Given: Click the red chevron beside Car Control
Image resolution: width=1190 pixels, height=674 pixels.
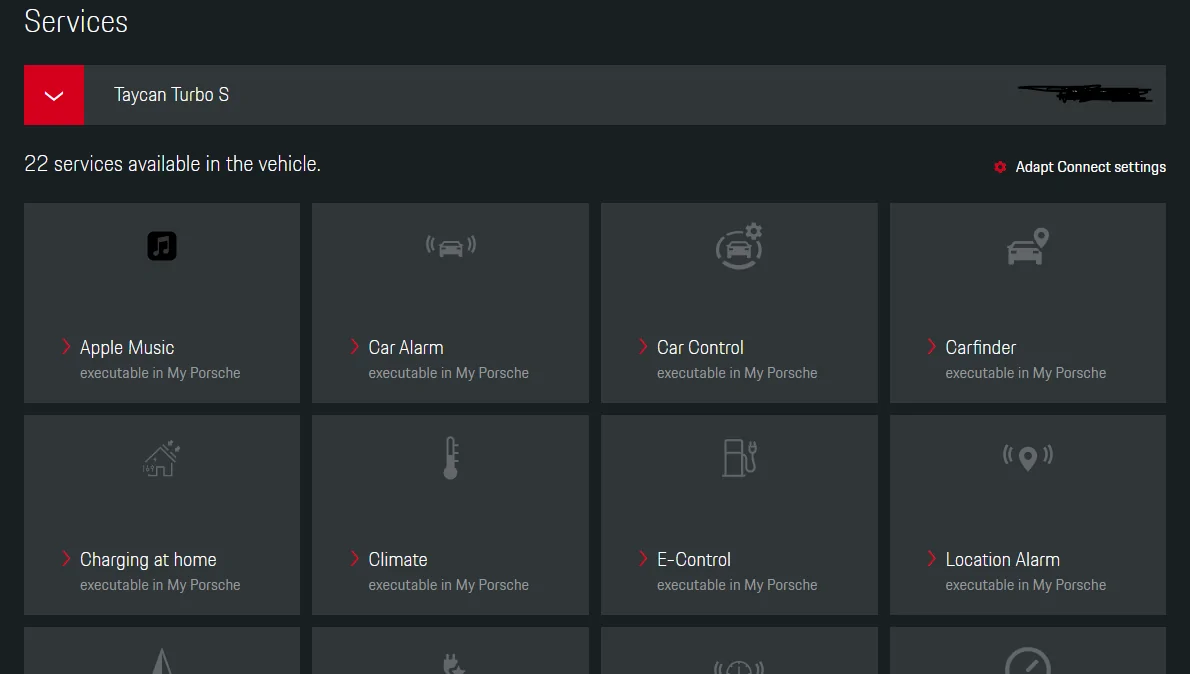Looking at the screenshot, I should [x=643, y=347].
